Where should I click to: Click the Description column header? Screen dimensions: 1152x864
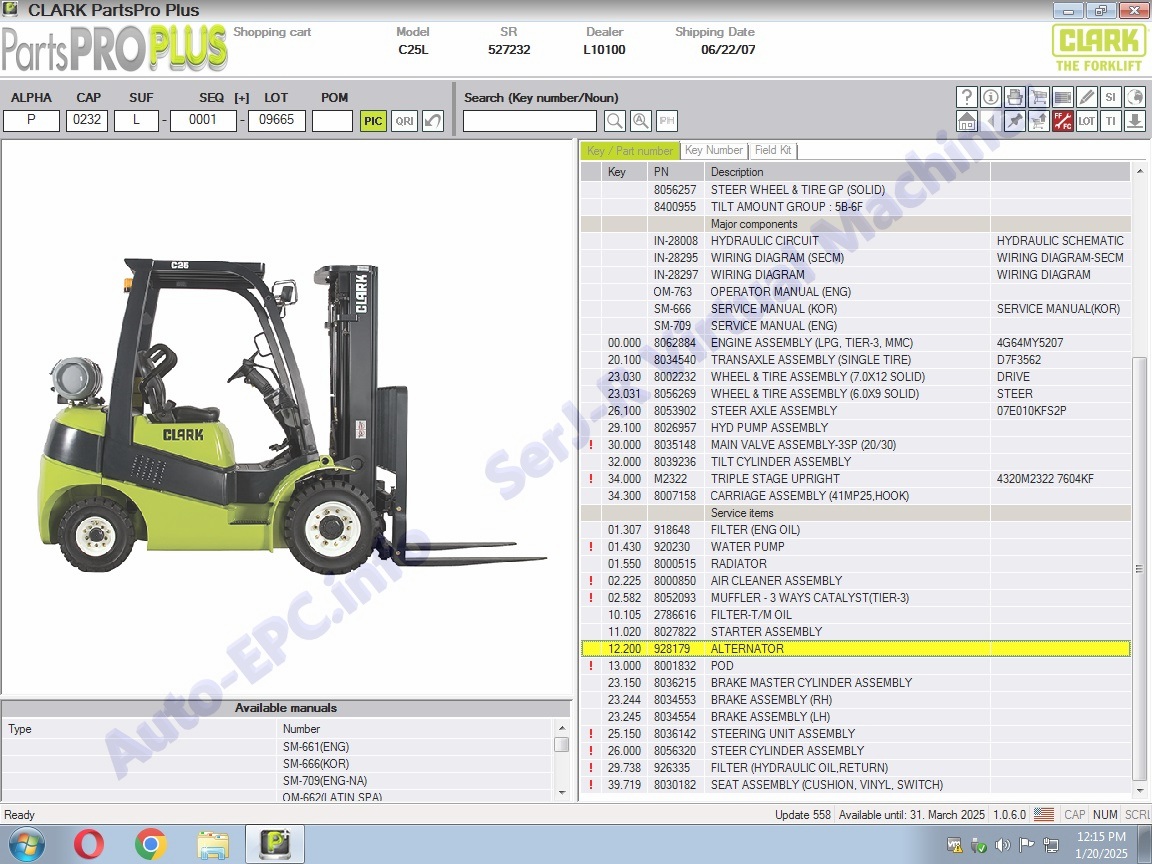(x=847, y=172)
